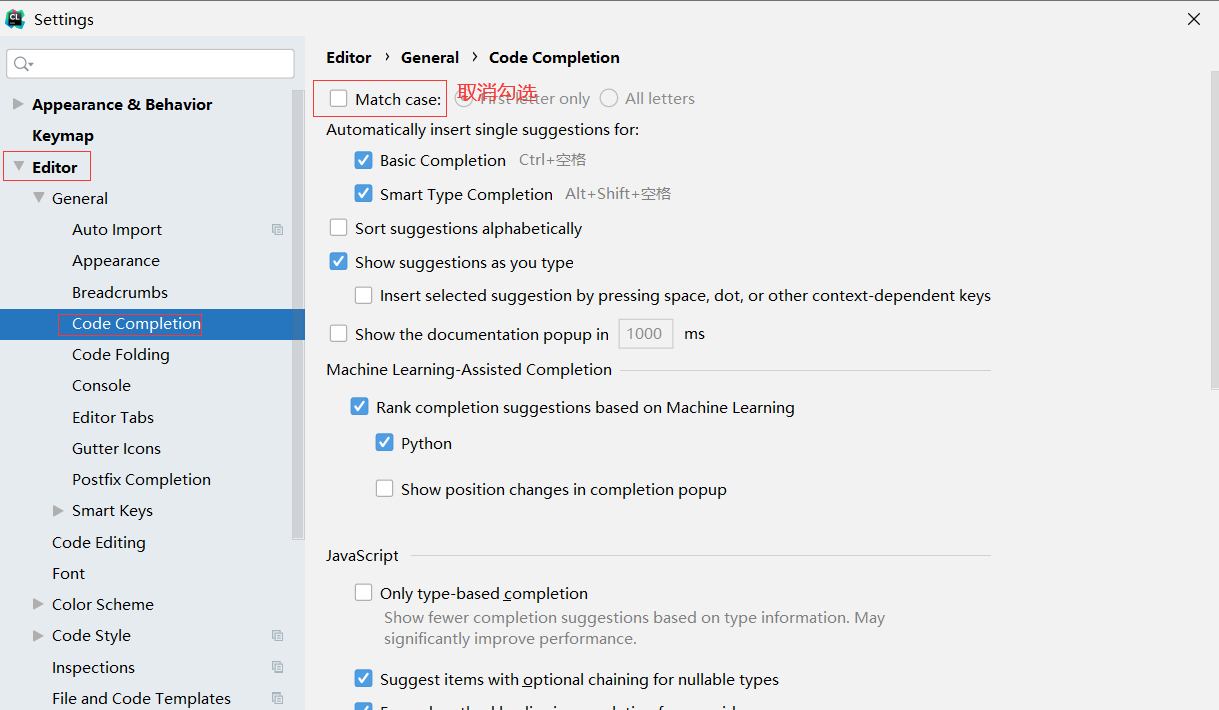
Task: Select Code Folding in the settings tree
Action: pyautogui.click(x=121, y=355)
